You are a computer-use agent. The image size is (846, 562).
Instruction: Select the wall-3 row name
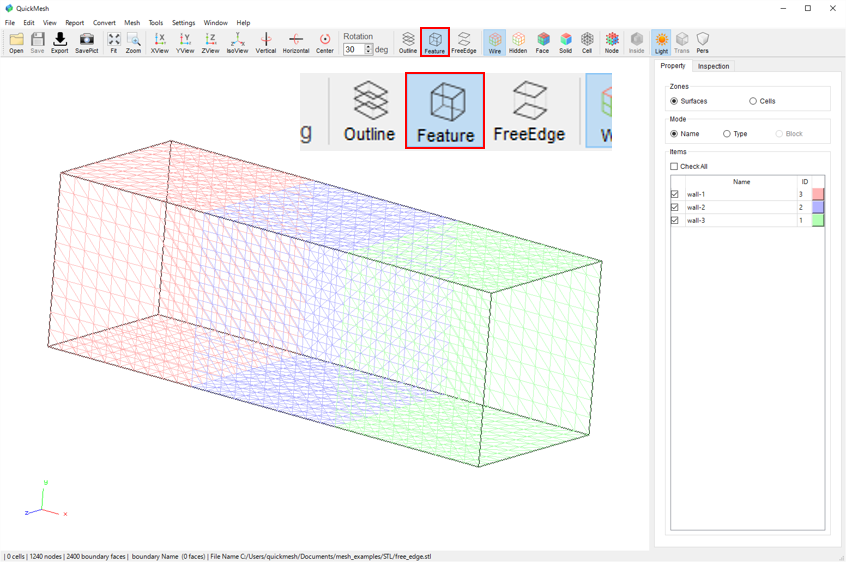tap(696, 220)
